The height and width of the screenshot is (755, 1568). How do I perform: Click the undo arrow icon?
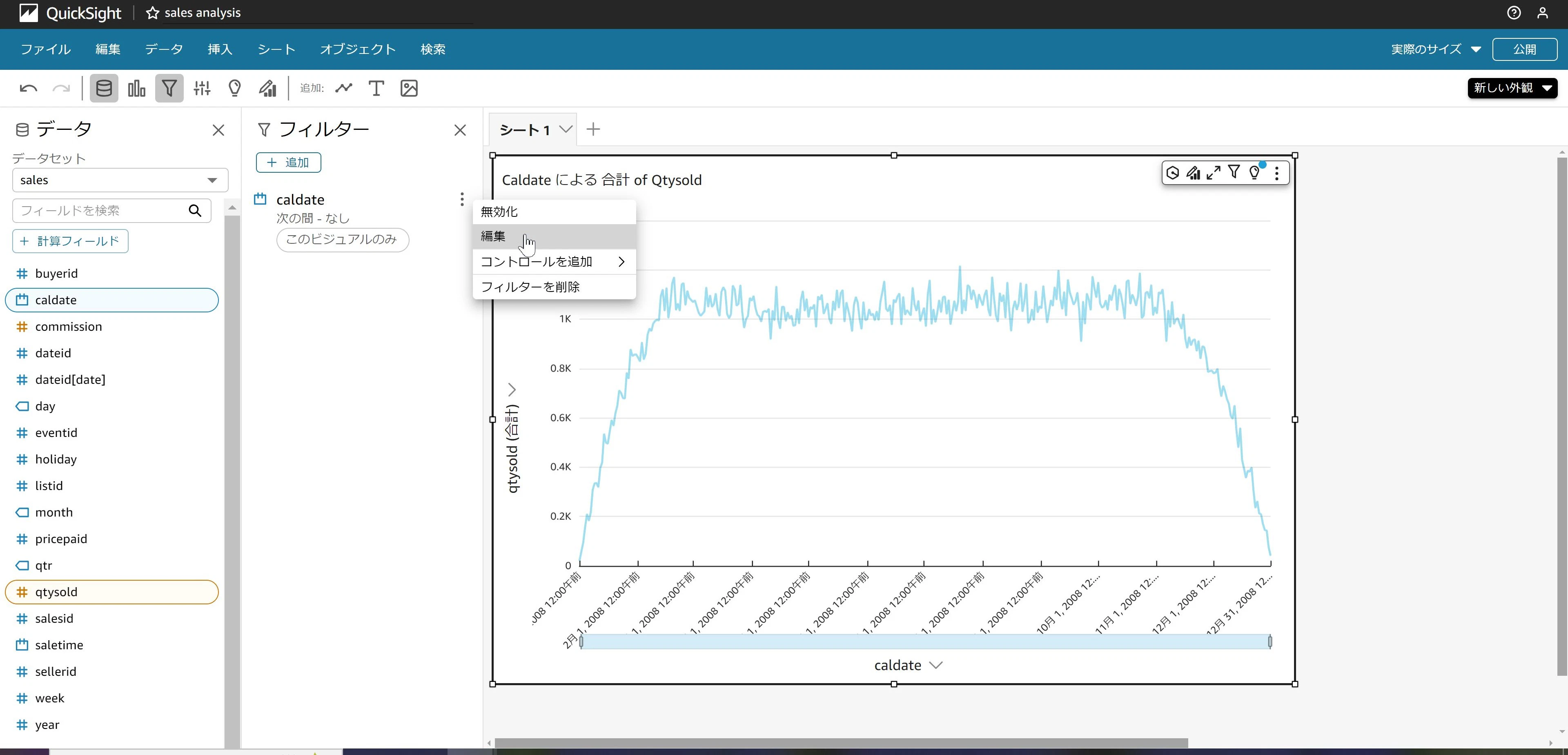28,88
